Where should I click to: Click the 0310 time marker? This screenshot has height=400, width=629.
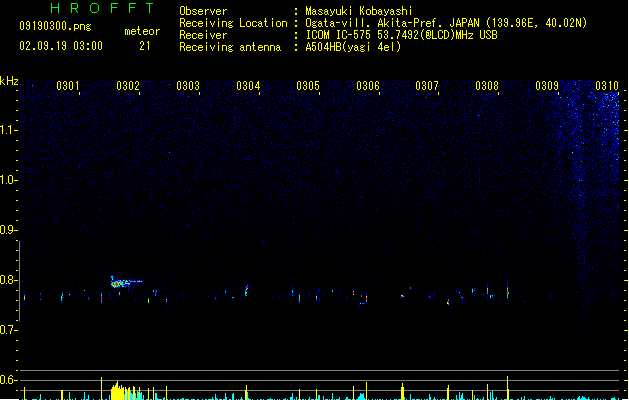[x=607, y=85]
